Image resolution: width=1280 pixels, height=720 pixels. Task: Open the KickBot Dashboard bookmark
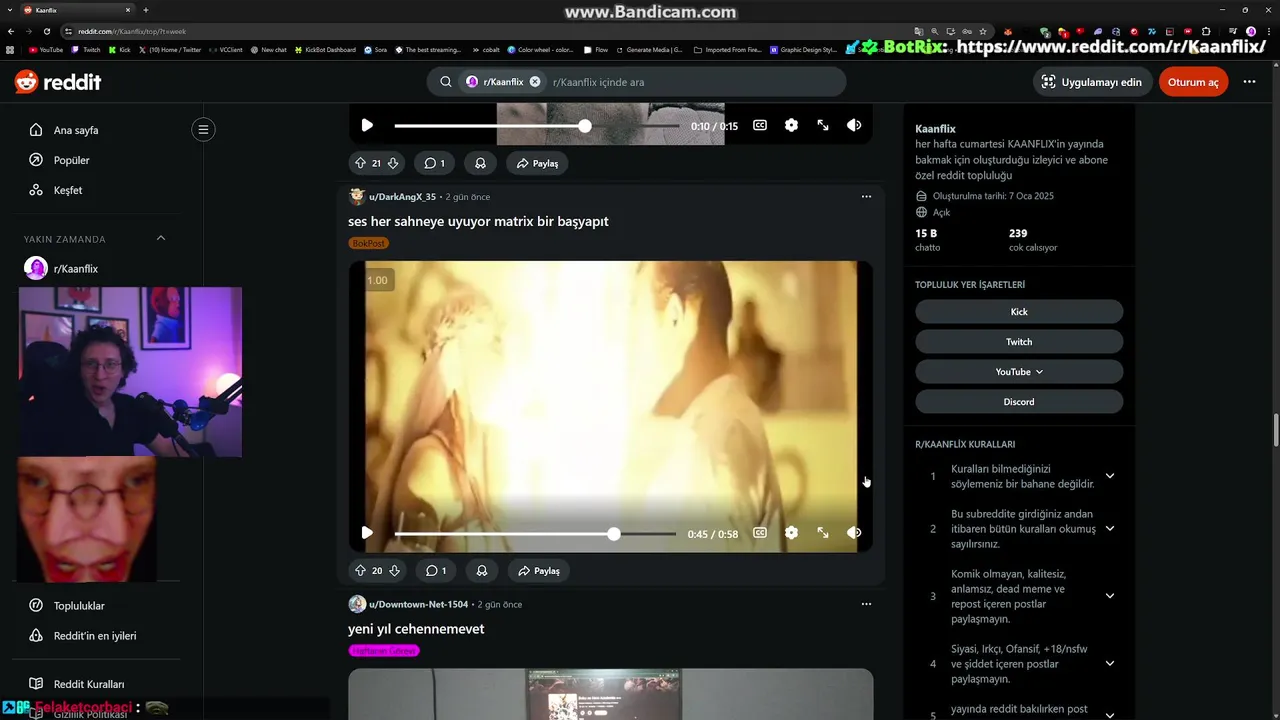pyautogui.click(x=325, y=49)
